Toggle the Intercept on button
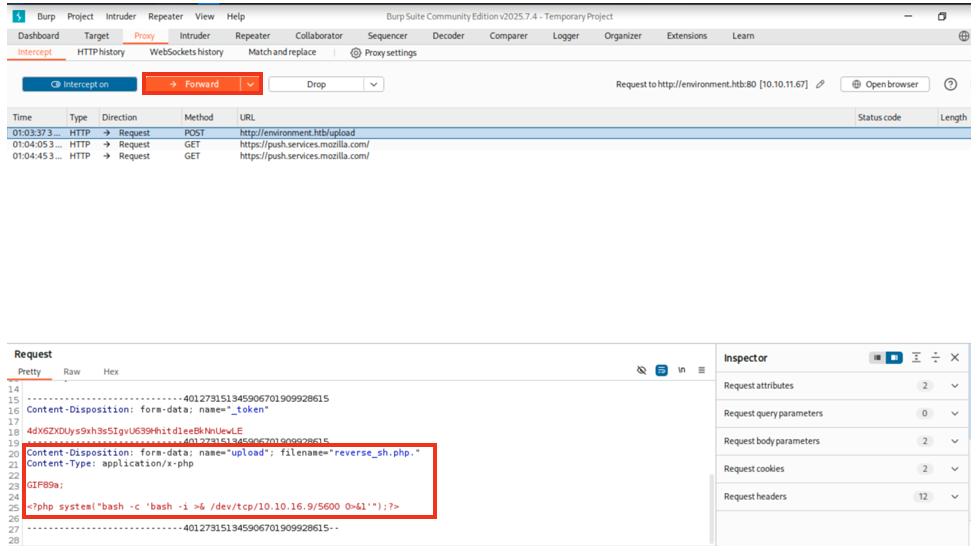 point(80,84)
